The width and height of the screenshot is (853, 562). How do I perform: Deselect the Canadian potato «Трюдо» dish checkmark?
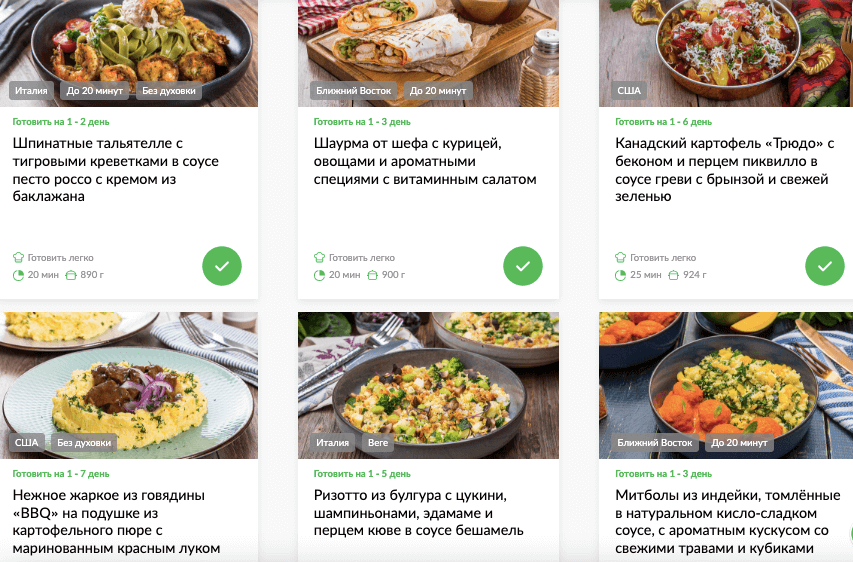pos(825,266)
